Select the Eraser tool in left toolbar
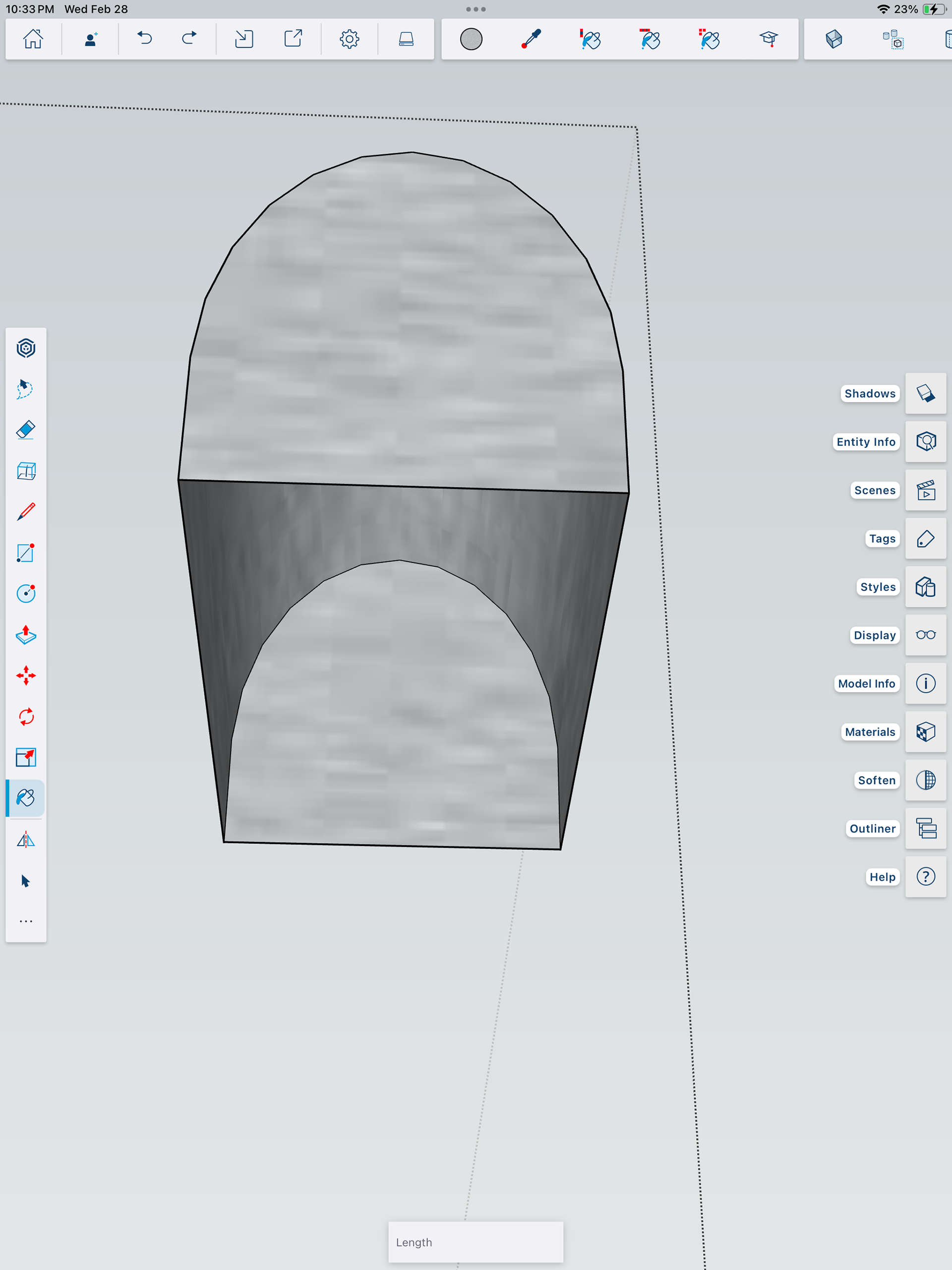This screenshot has width=952, height=1270. [x=26, y=430]
